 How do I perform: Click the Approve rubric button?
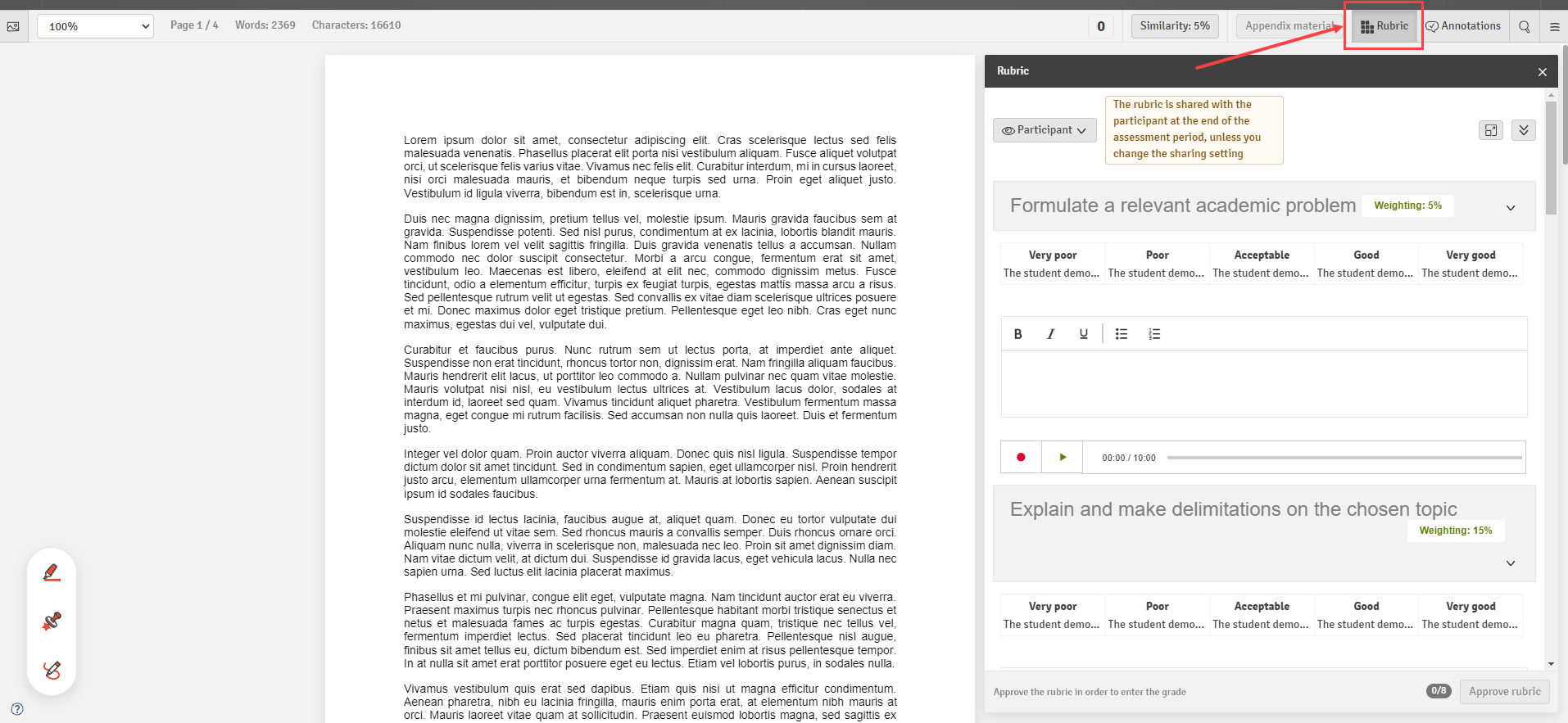click(1504, 692)
